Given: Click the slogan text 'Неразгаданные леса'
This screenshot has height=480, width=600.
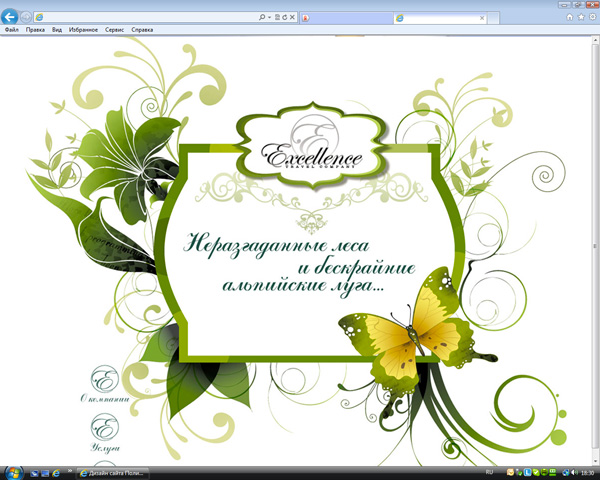Looking at the screenshot, I should pos(276,245).
